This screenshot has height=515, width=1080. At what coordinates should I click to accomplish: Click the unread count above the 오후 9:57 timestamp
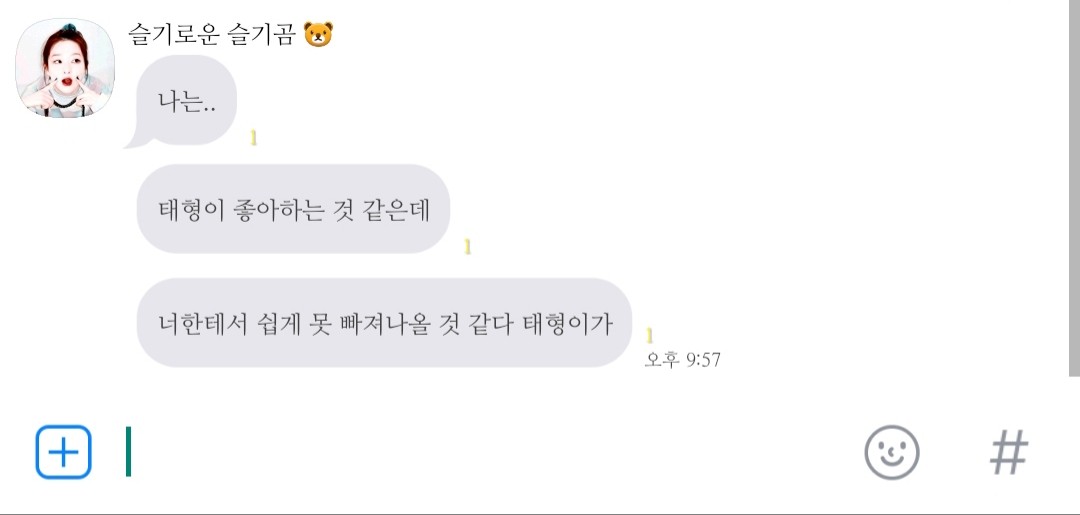[x=649, y=335]
